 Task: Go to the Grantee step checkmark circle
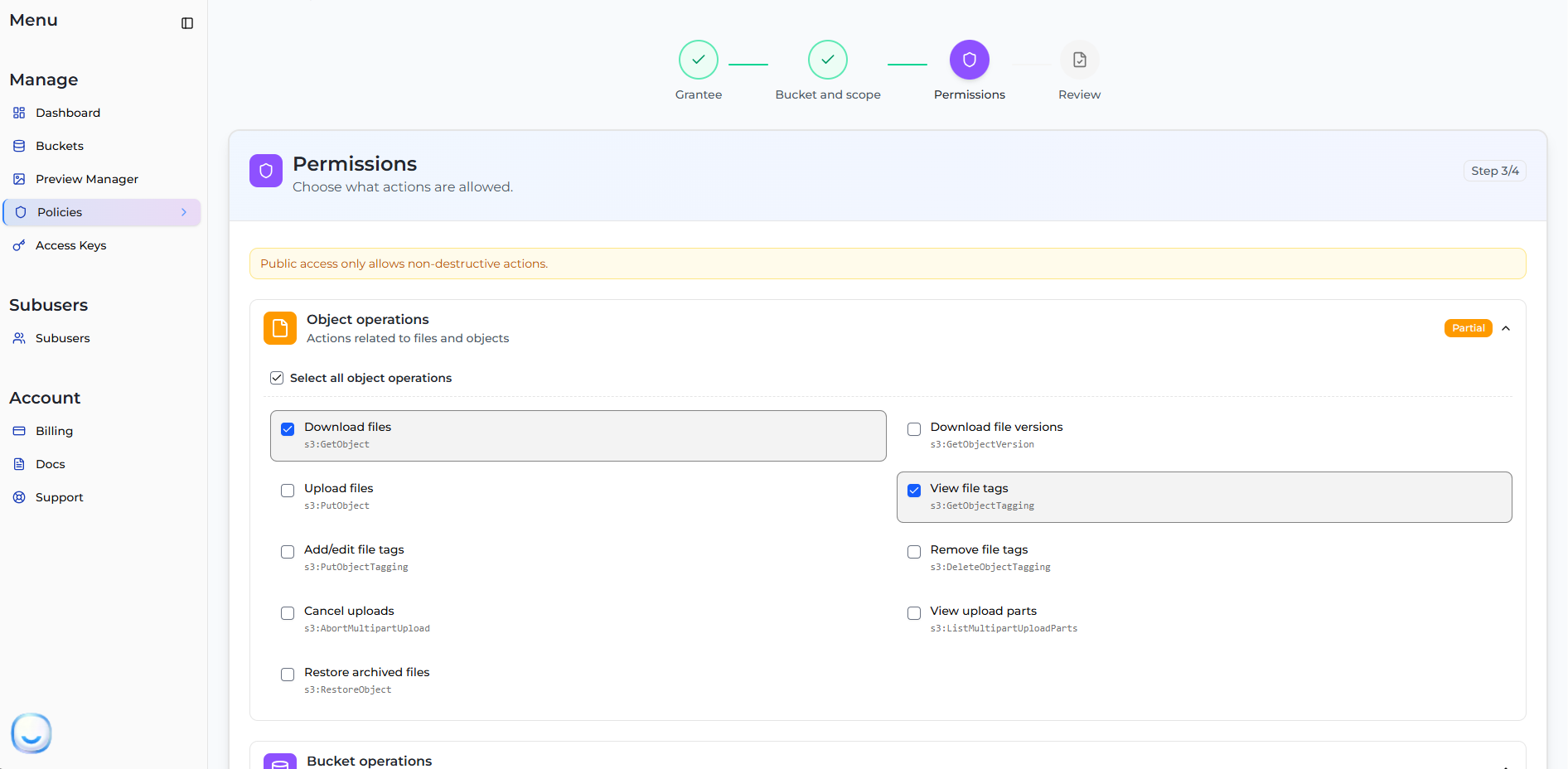tap(699, 60)
